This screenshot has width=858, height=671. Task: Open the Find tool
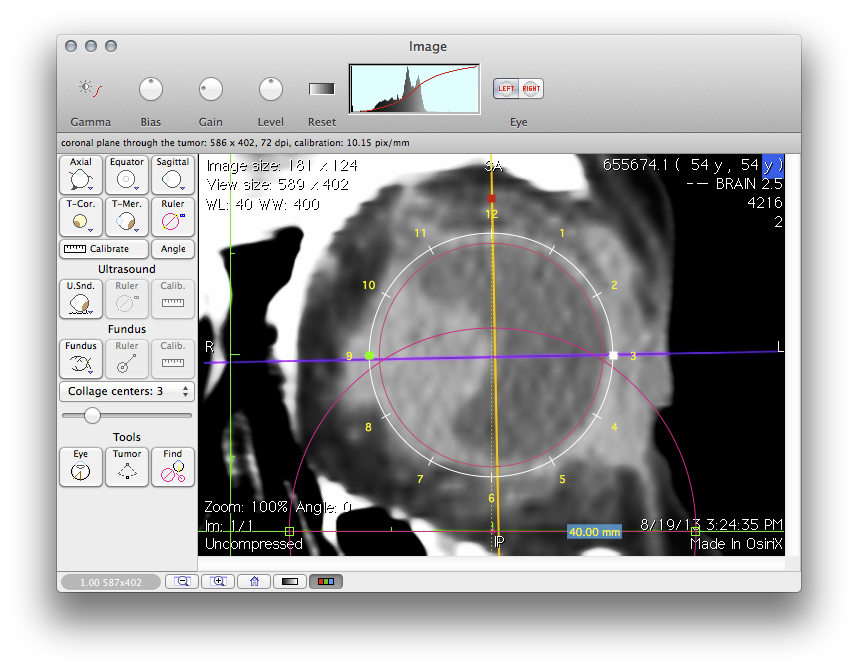(x=173, y=467)
